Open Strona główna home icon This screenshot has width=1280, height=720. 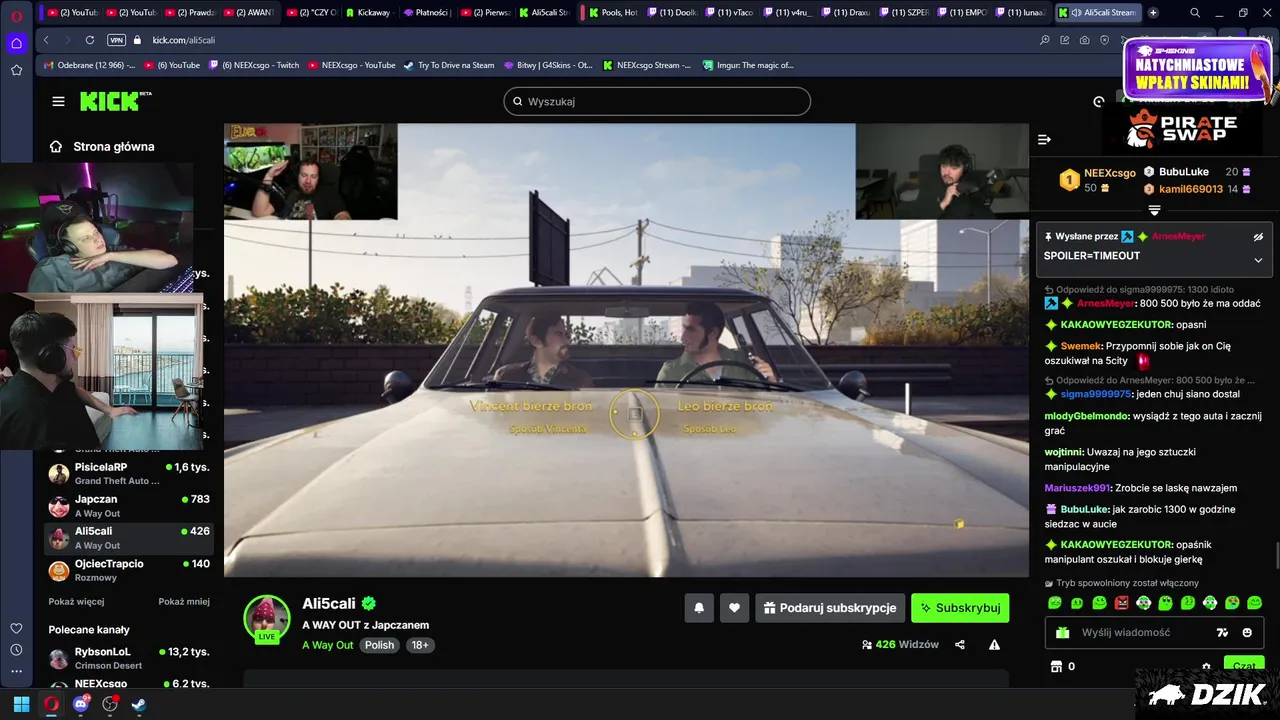click(56, 146)
